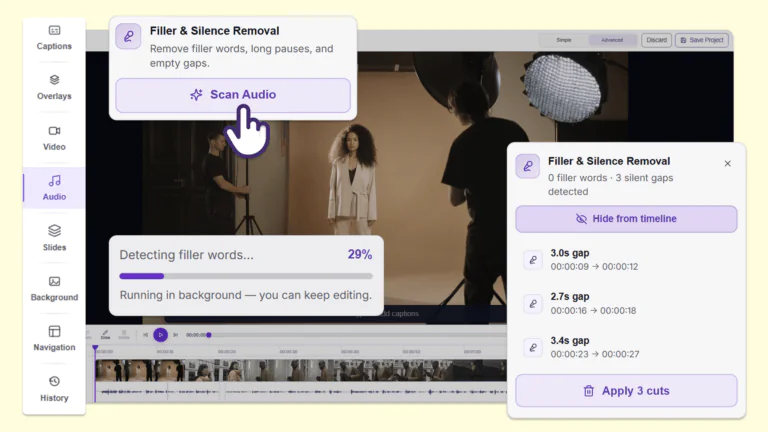Click Hide from timeline button
Image resolution: width=768 pixels, height=432 pixels.
626,219
